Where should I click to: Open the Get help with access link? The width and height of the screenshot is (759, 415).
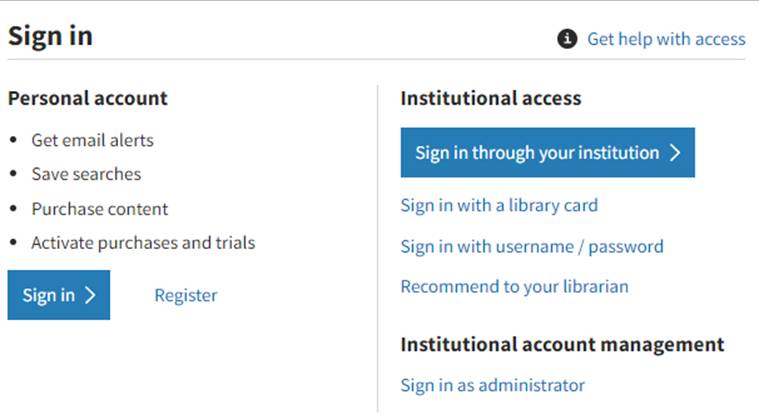tap(666, 39)
